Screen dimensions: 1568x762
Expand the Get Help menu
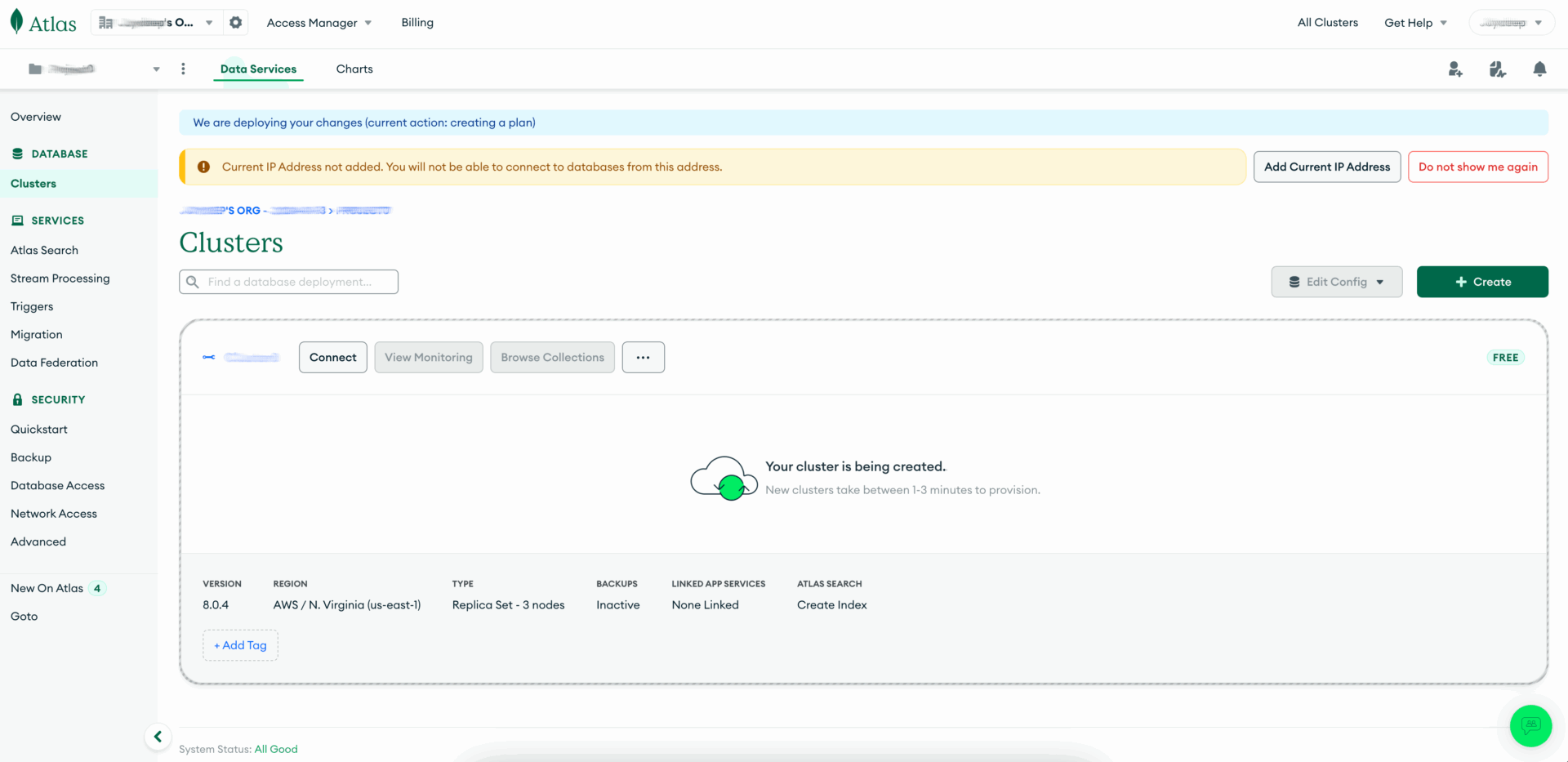pos(1415,23)
